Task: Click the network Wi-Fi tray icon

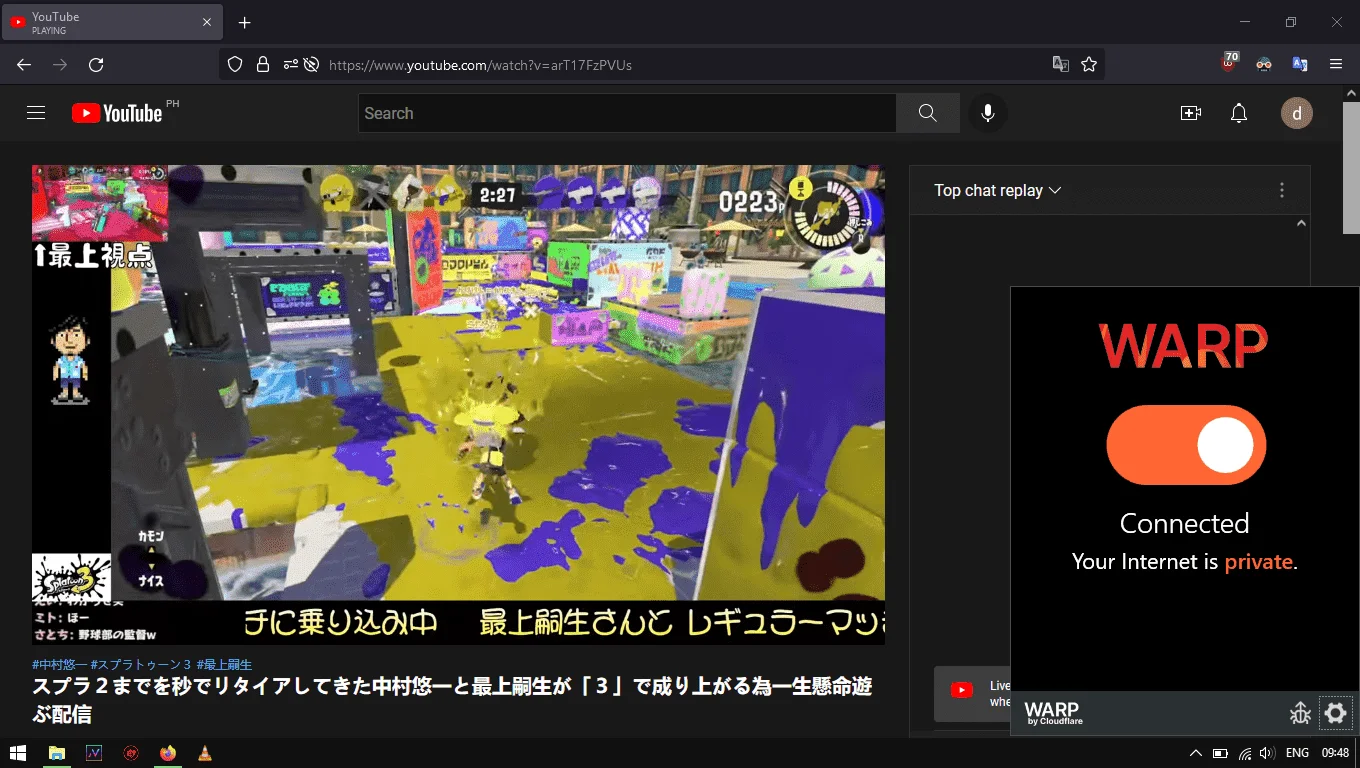Action: pos(1245,753)
